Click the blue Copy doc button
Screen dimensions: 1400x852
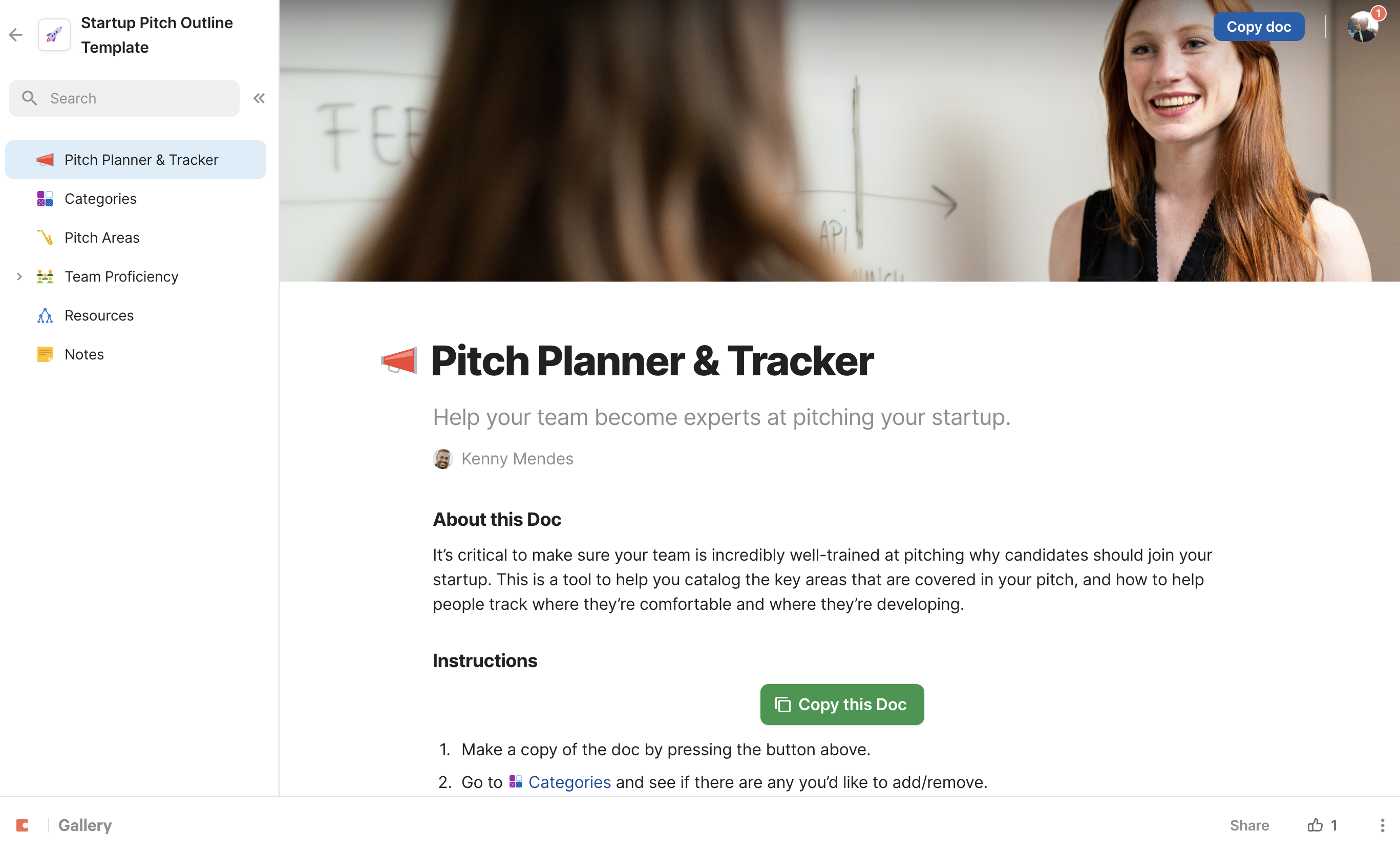(x=1258, y=27)
